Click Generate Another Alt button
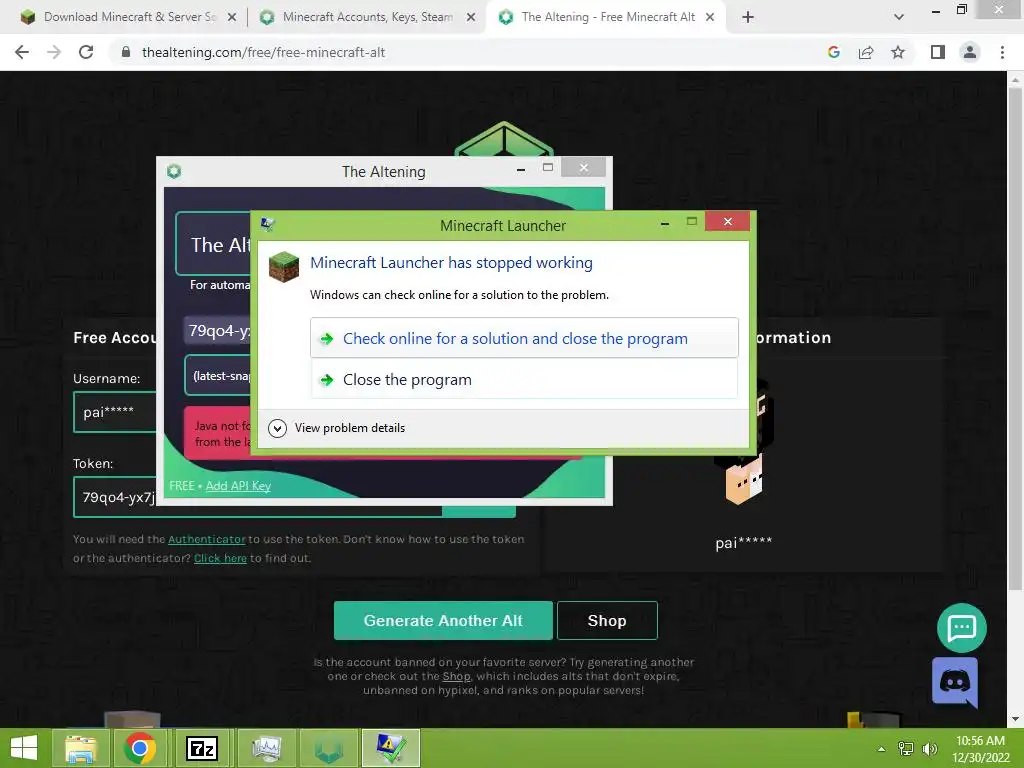 (443, 620)
